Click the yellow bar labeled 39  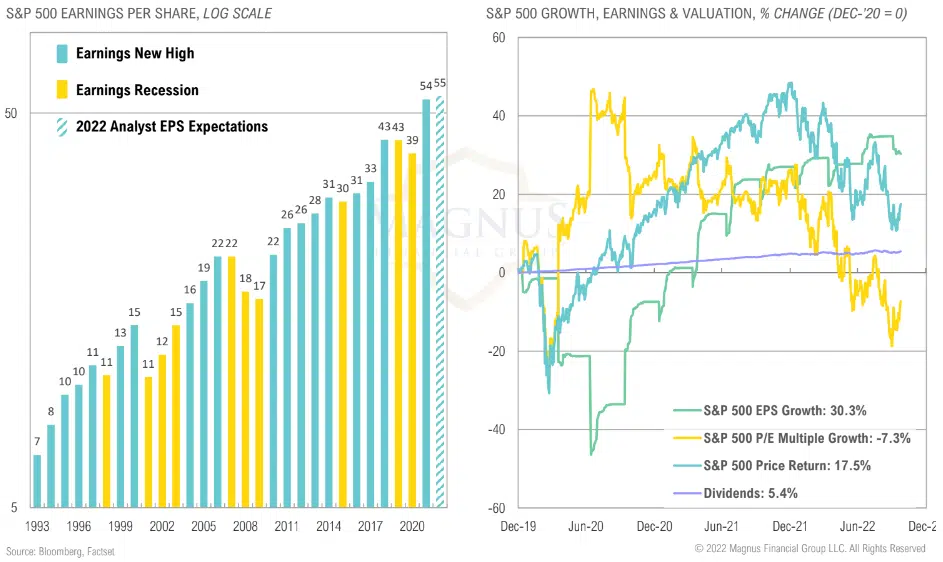[x=412, y=330]
